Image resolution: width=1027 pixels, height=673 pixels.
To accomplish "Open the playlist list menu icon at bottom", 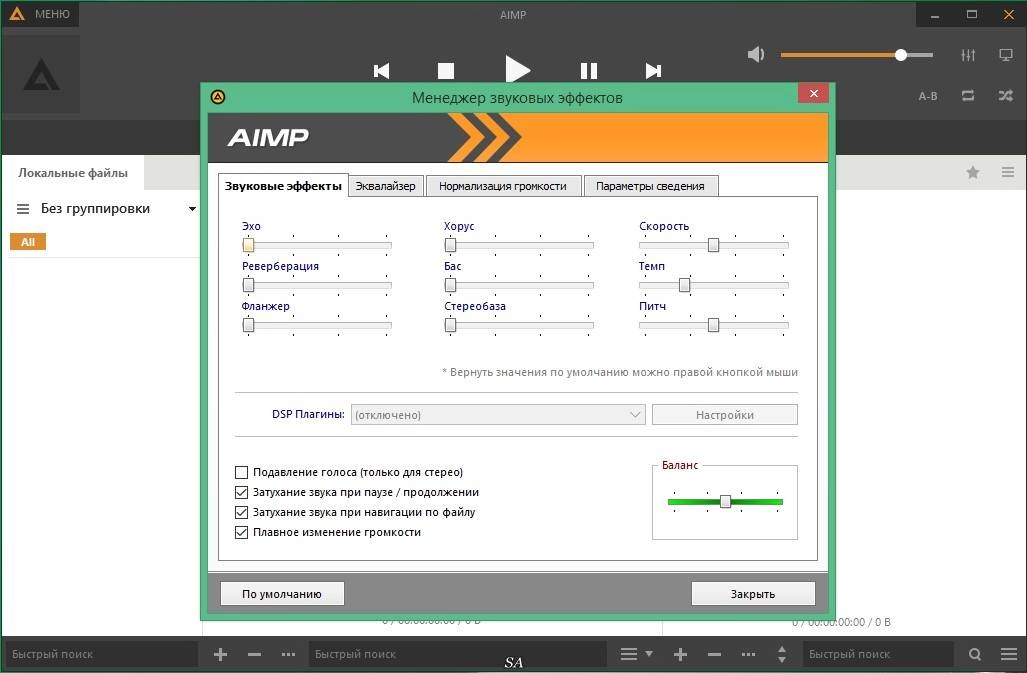I will coord(637,654).
